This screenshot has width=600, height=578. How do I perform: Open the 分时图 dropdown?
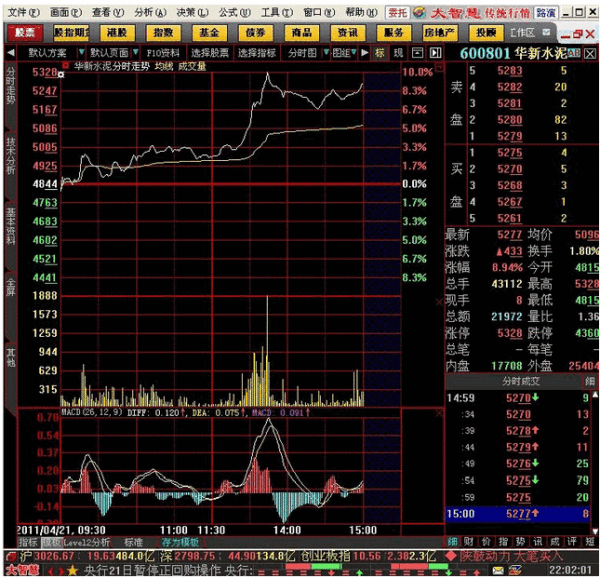click(301, 51)
